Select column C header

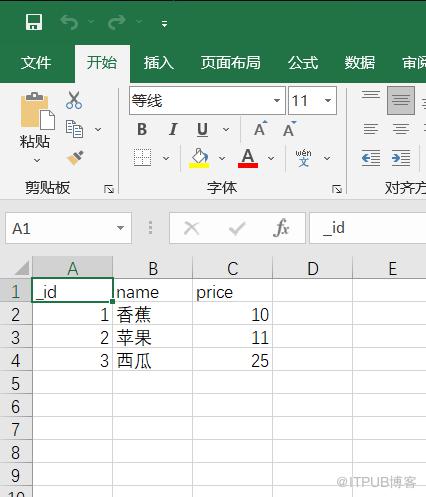pyautogui.click(x=233, y=268)
